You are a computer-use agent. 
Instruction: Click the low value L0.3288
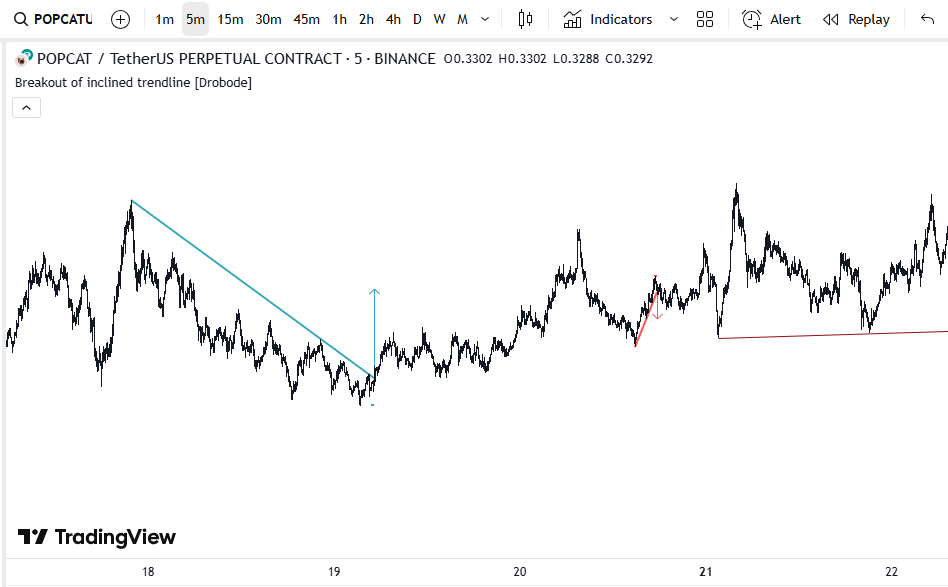click(x=576, y=59)
